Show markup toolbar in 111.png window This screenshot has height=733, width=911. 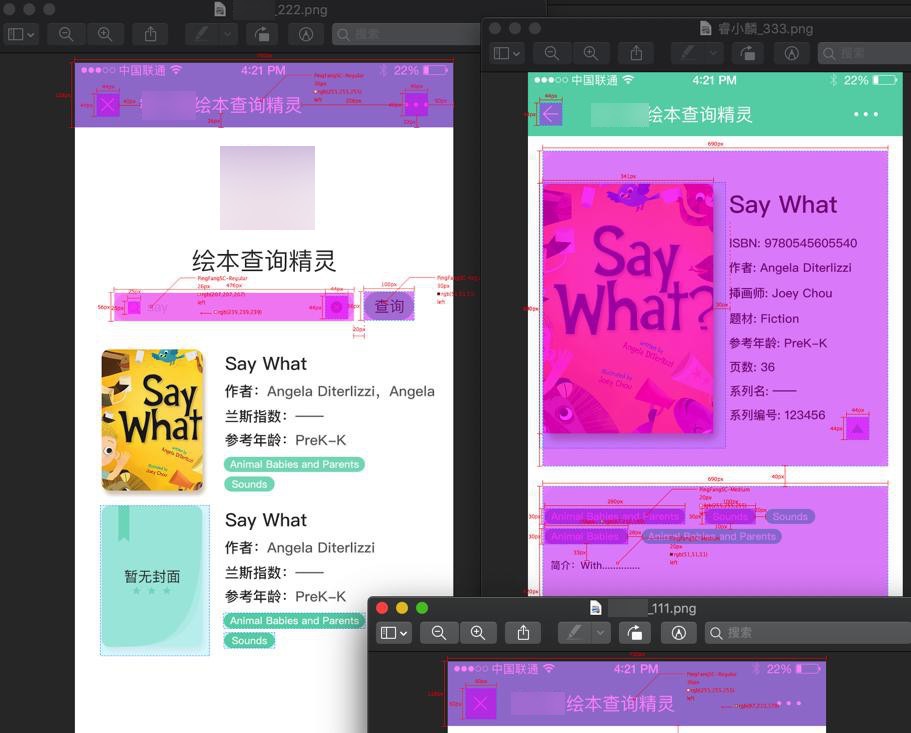click(x=679, y=633)
